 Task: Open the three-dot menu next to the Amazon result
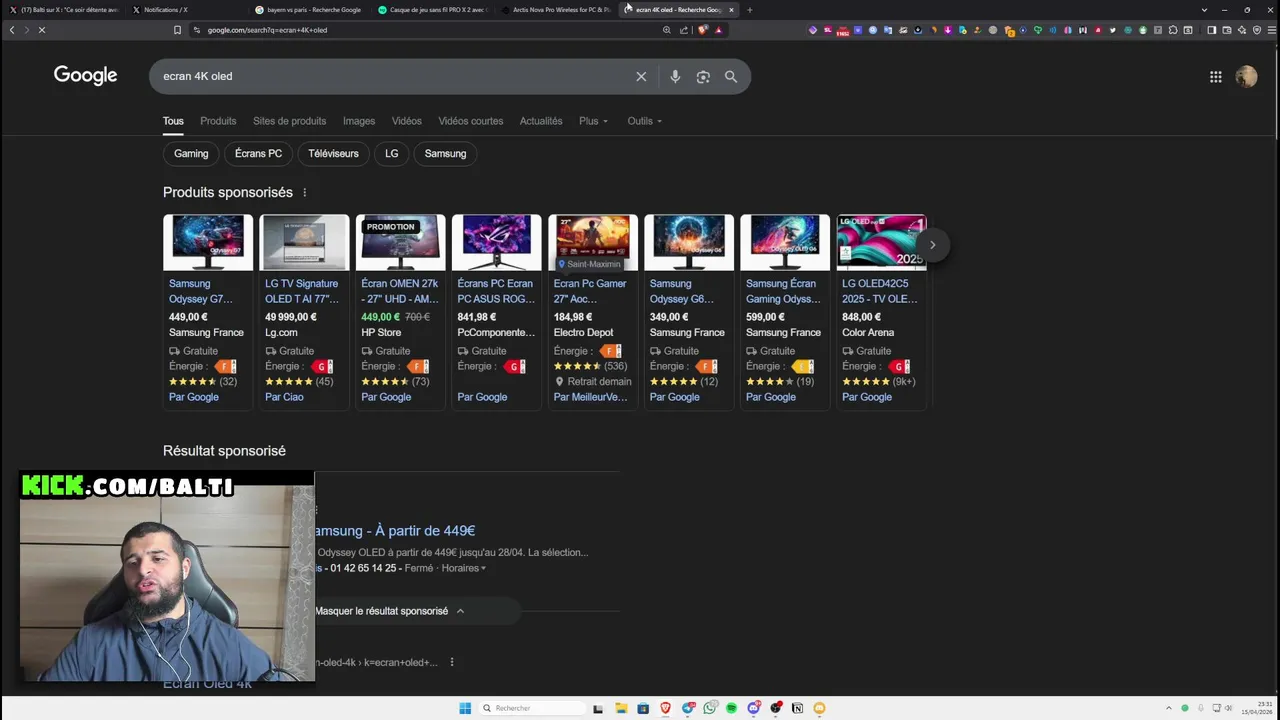(x=452, y=662)
